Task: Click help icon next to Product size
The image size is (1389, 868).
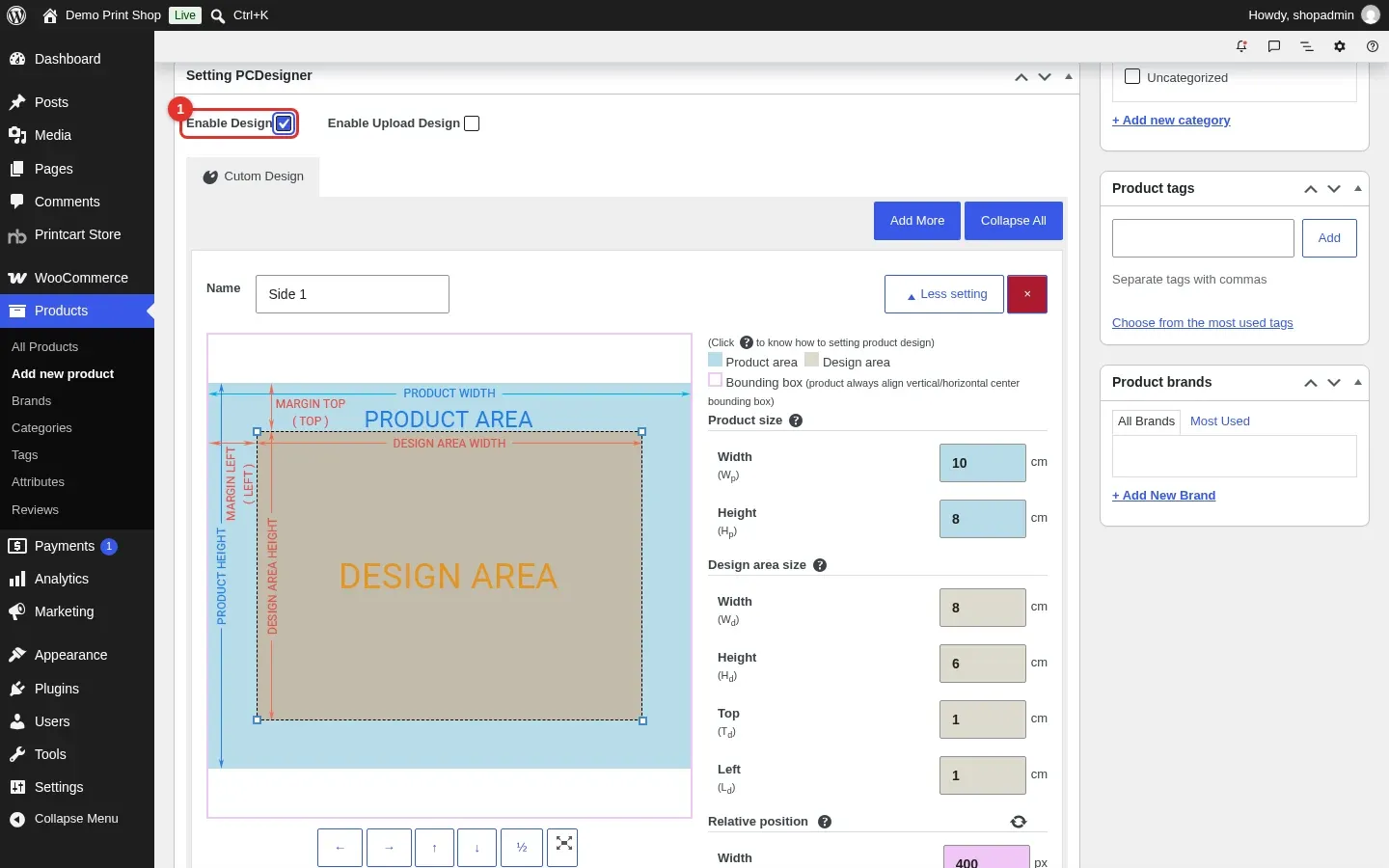Action: [796, 420]
